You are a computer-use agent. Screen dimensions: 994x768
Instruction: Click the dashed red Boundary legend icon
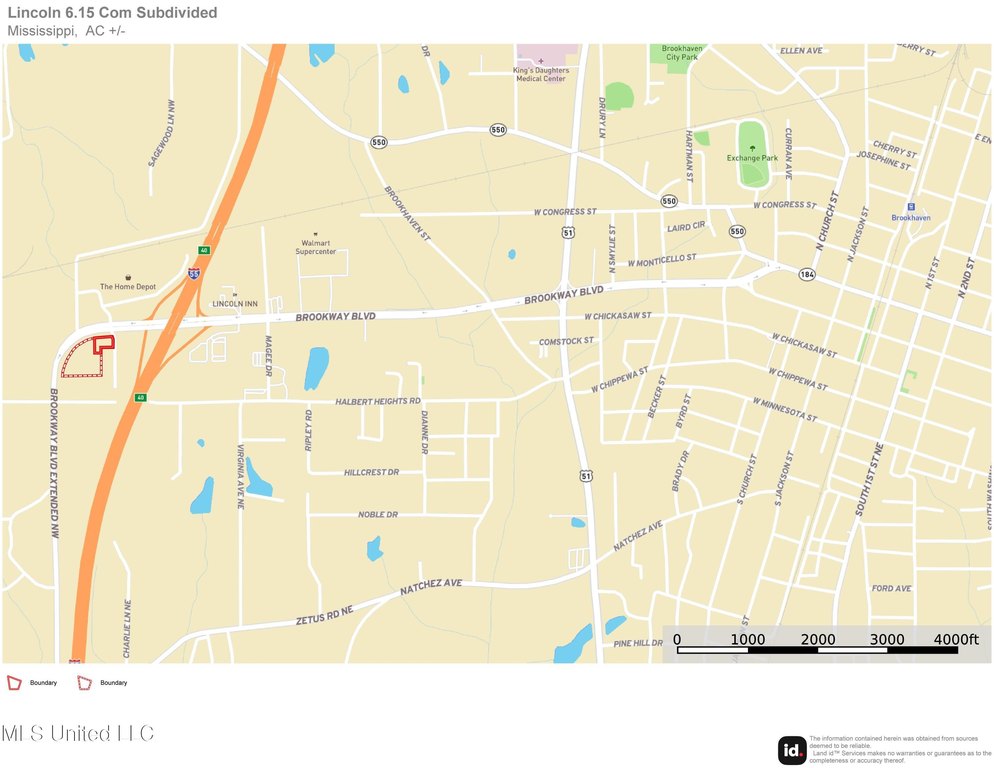coord(85,682)
